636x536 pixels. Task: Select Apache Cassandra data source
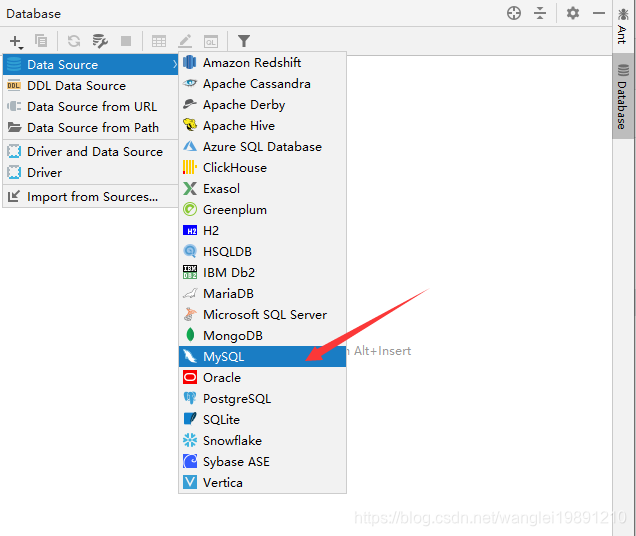click(262, 84)
